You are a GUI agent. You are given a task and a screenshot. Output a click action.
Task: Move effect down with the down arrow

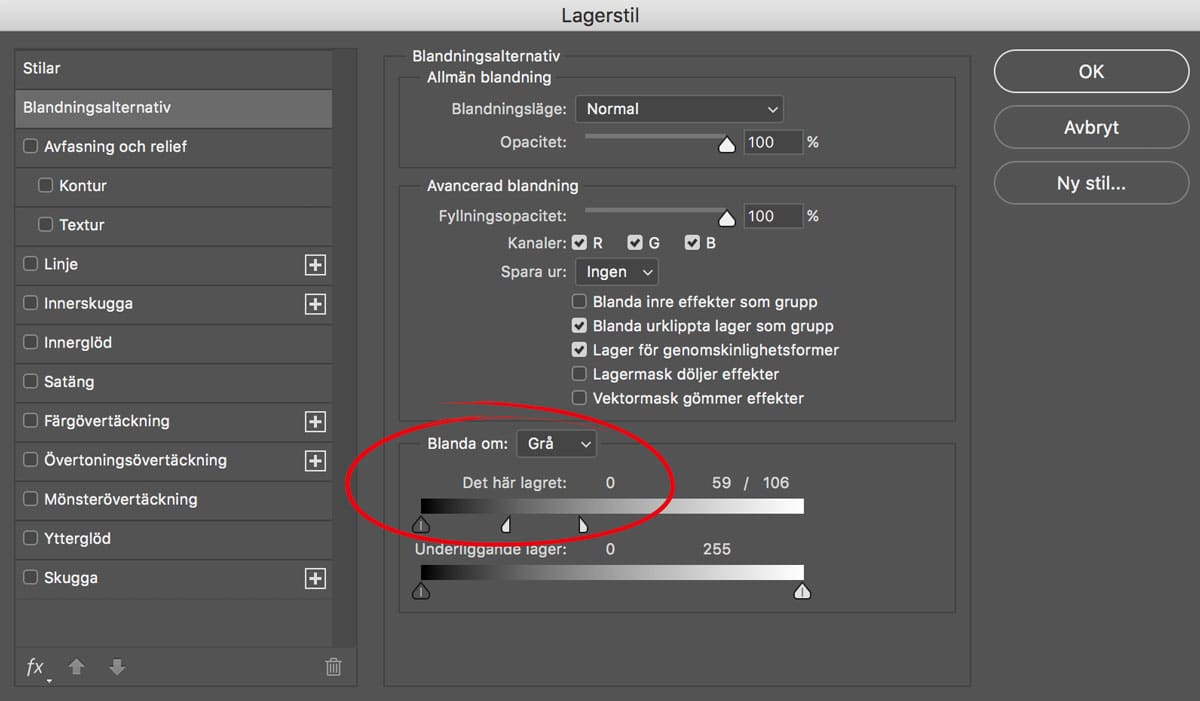coord(117,667)
